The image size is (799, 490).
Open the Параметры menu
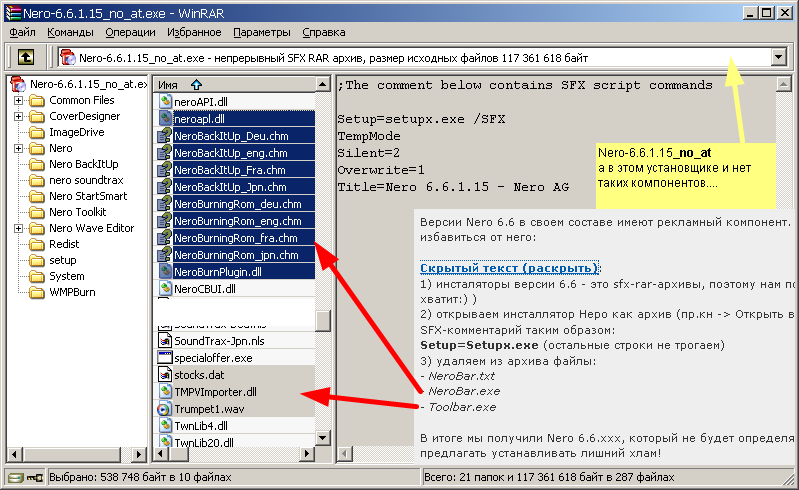[262, 32]
